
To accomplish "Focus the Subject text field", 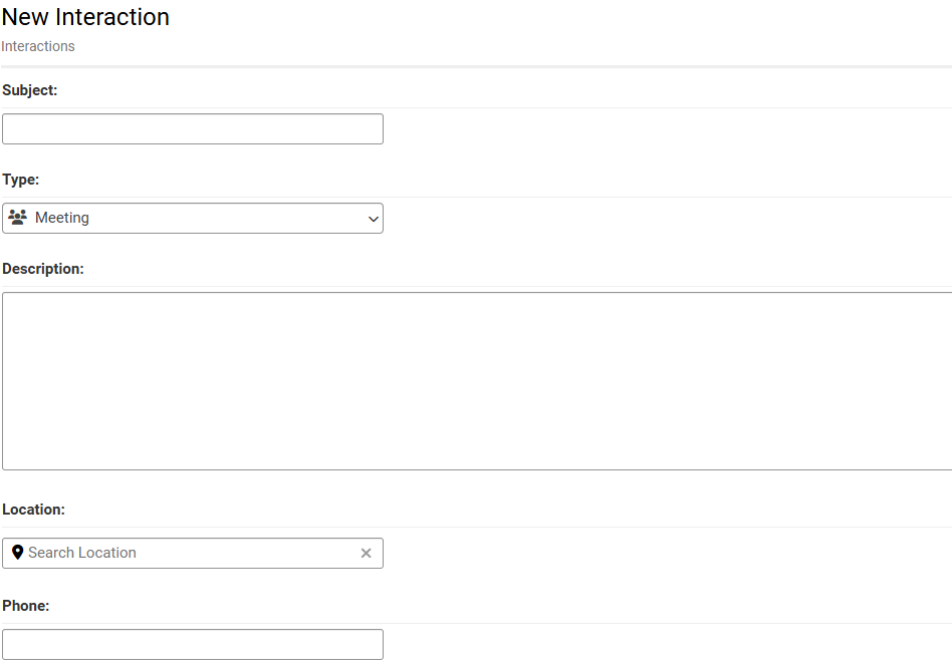I will coord(192,129).
